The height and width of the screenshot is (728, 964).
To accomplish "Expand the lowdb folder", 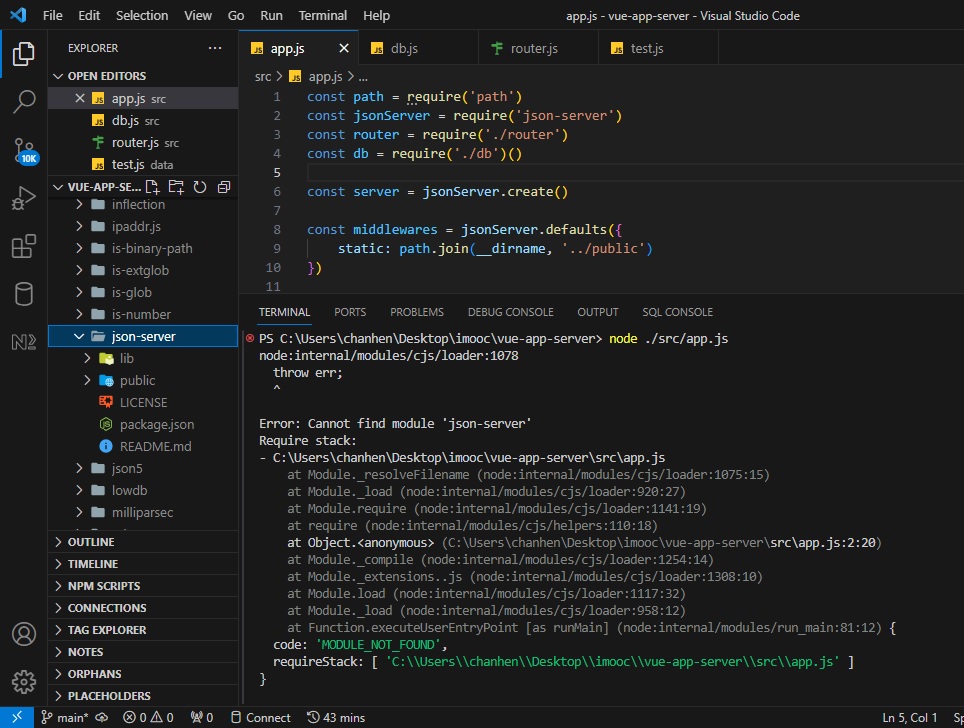I will tap(79, 491).
